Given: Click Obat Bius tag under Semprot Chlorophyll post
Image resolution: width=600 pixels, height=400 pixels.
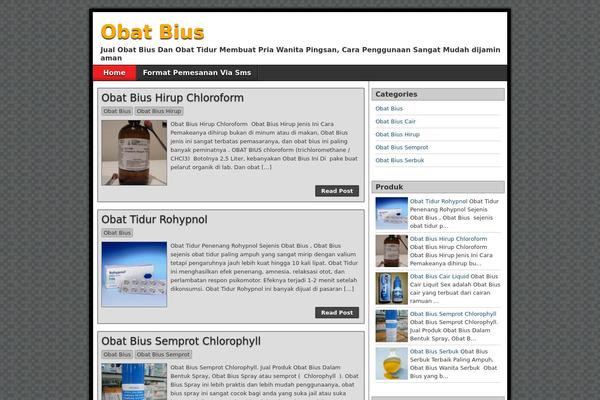Looking at the screenshot, I should click(x=117, y=354).
